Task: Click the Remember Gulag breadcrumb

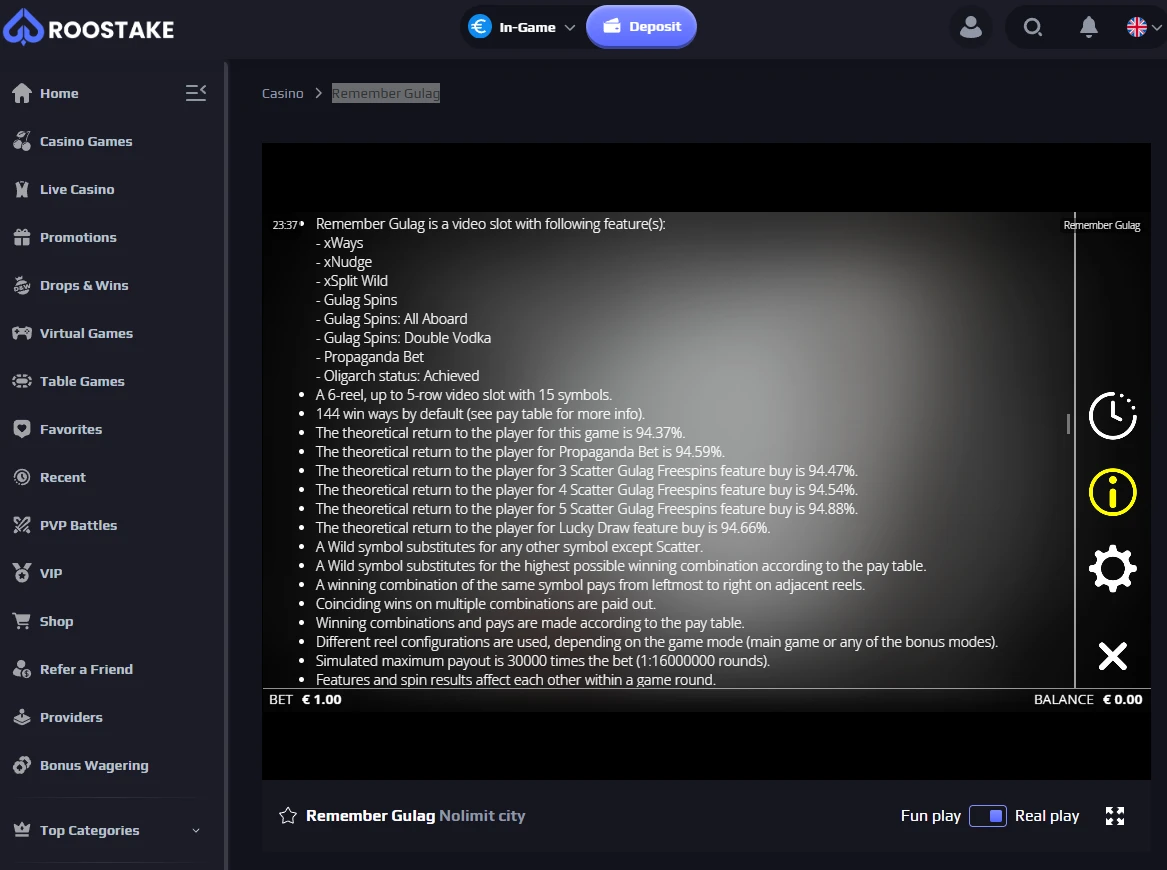Action: click(x=386, y=93)
